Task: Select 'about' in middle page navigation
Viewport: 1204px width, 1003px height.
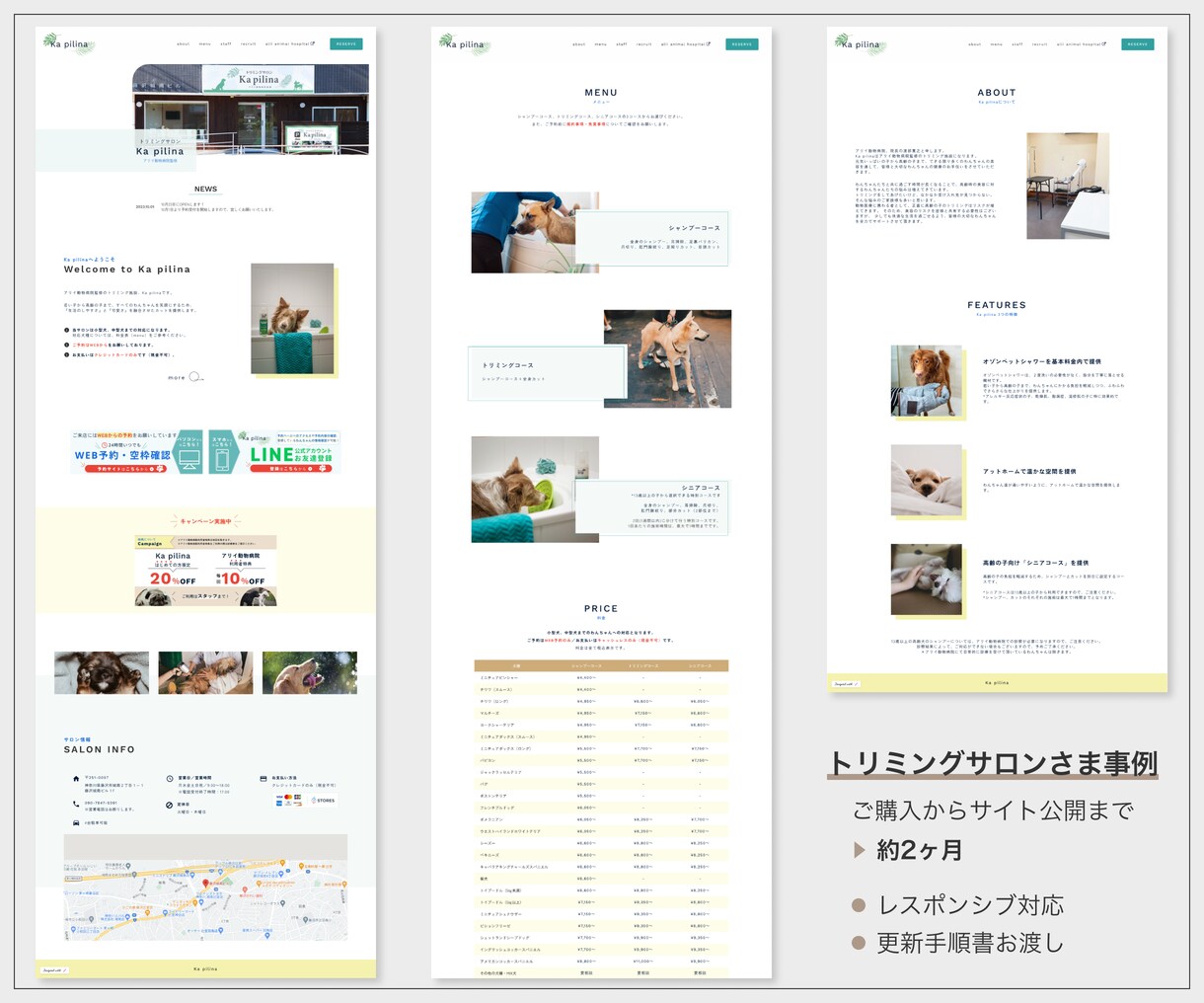Action: coord(578,43)
